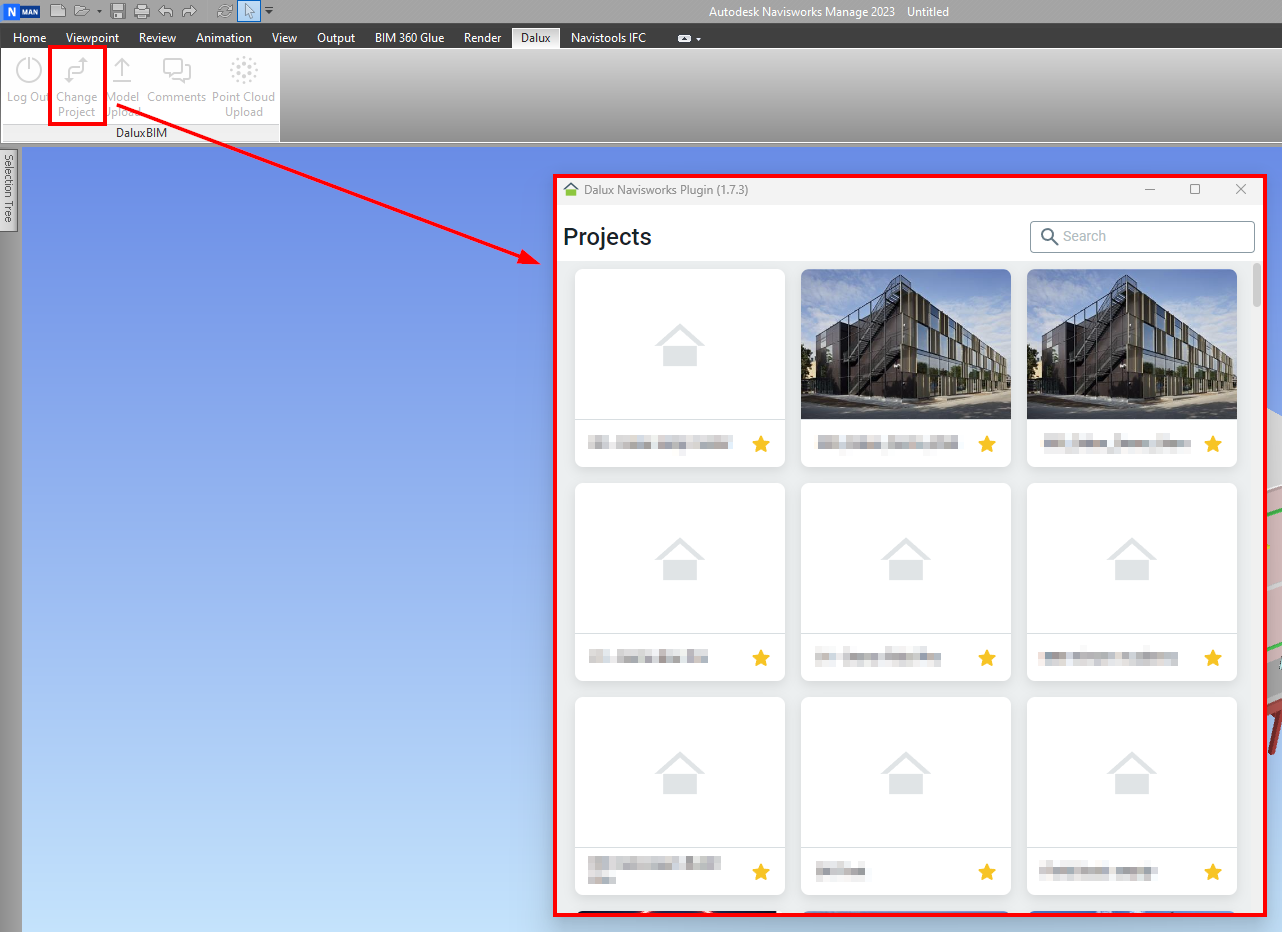Click the Save icon in quick access toolbar
This screenshot has width=1282, height=932.
pos(117,11)
